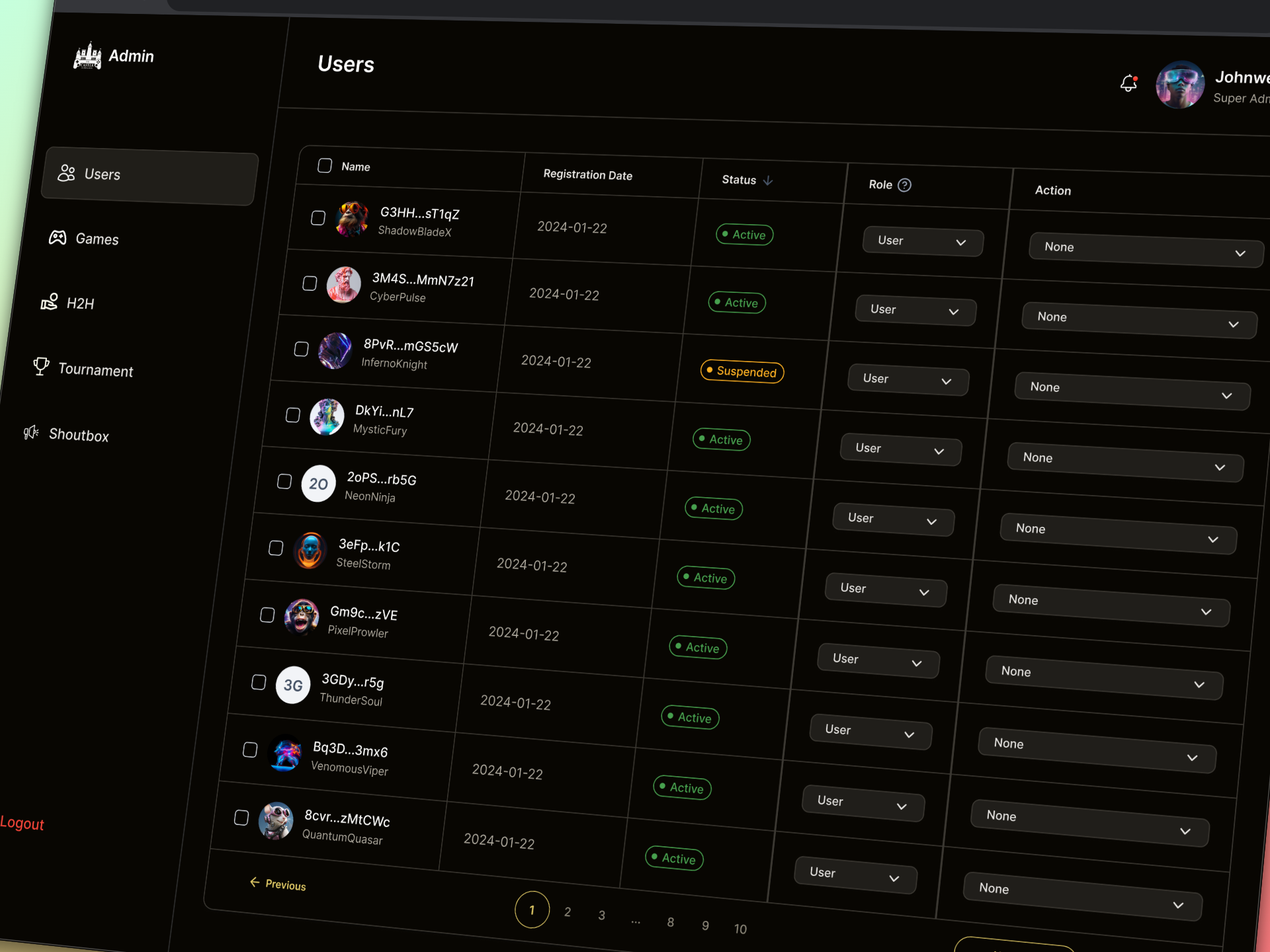Go to Shoutbox sidebar section
Viewport: 1270px width, 952px height.
[65, 434]
